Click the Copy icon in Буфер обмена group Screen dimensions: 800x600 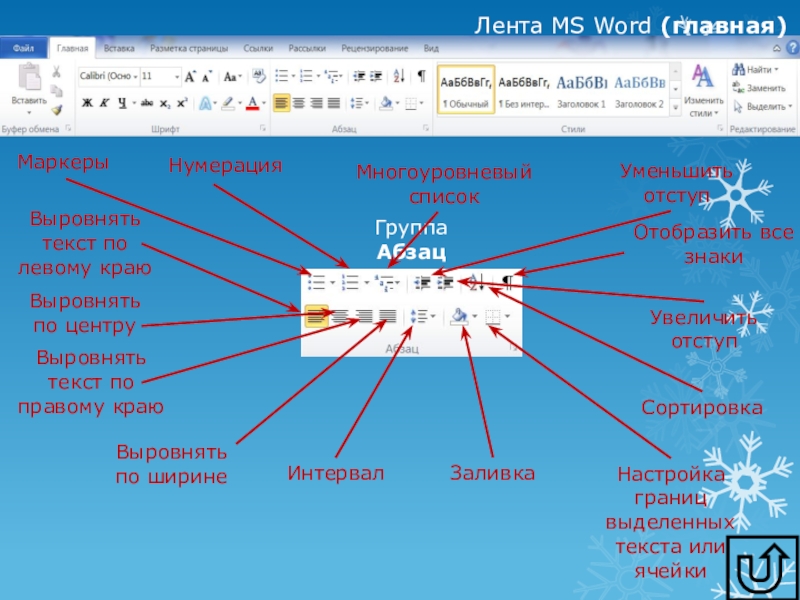click(x=57, y=91)
